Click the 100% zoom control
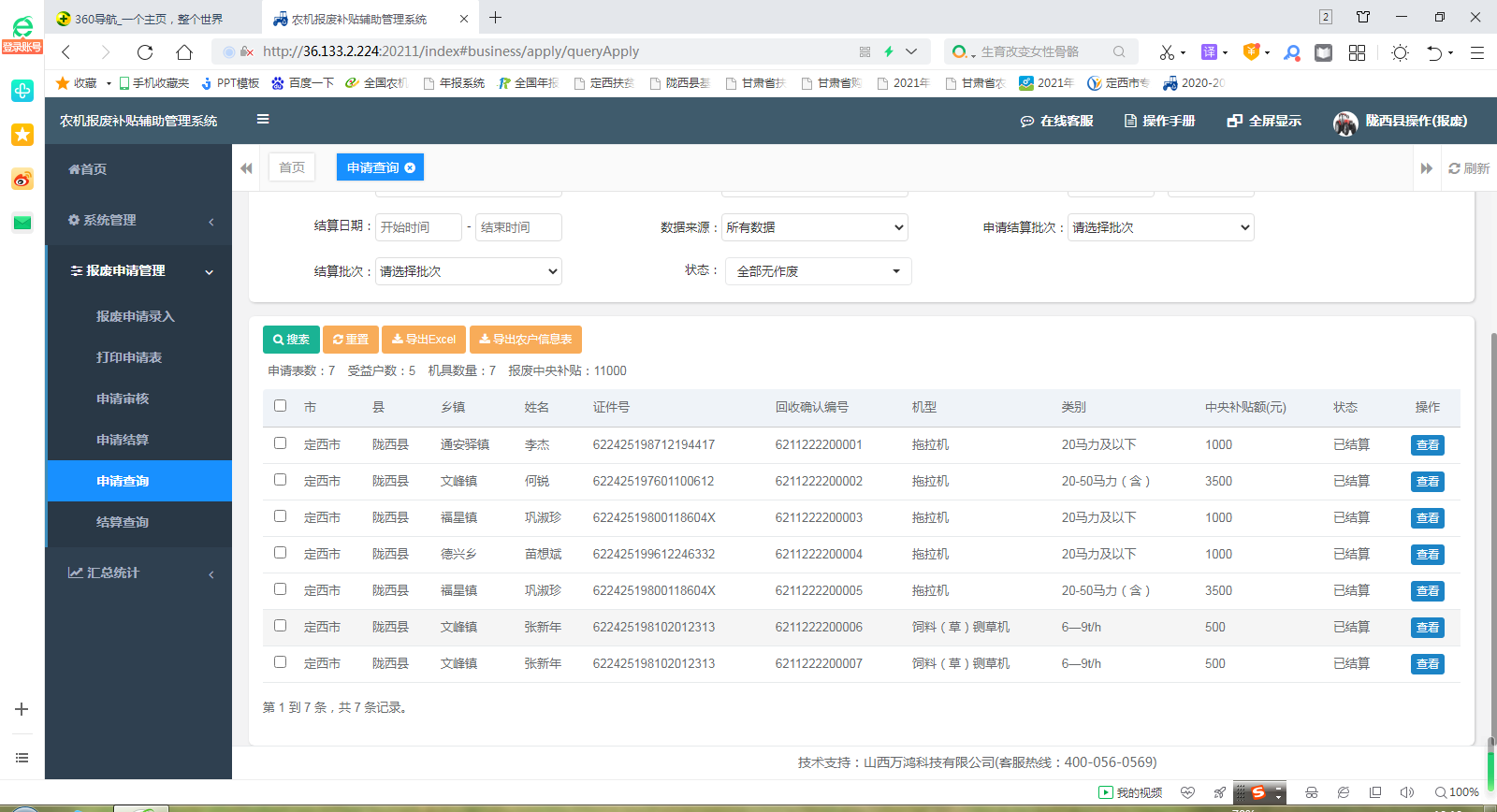 (1457, 792)
